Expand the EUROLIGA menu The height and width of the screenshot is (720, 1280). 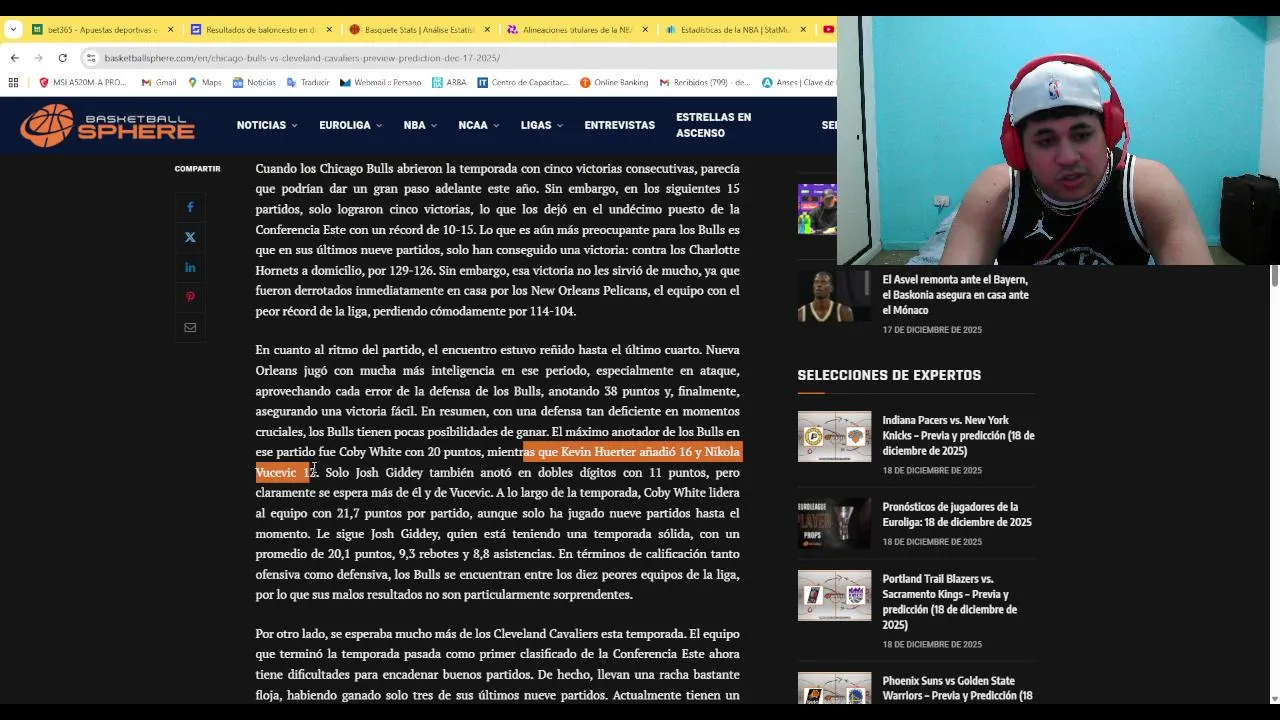click(350, 125)
